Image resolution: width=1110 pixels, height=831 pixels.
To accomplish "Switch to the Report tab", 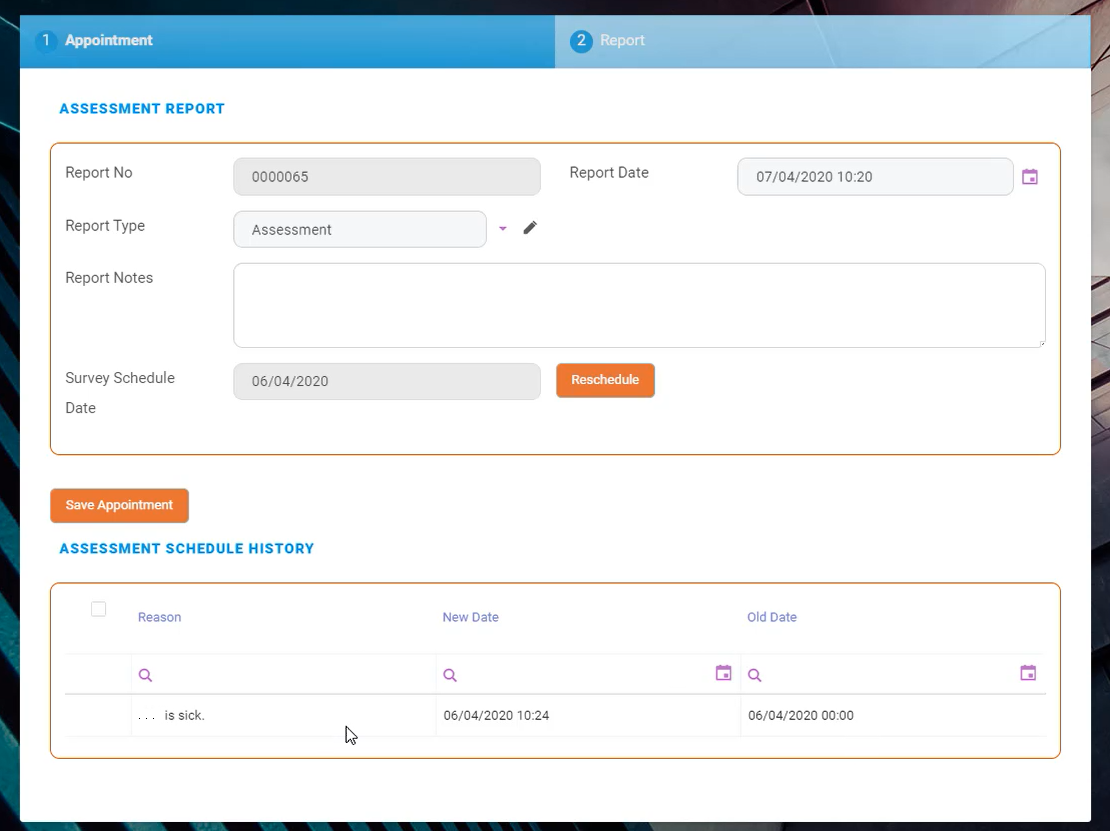I will (622, 41).
